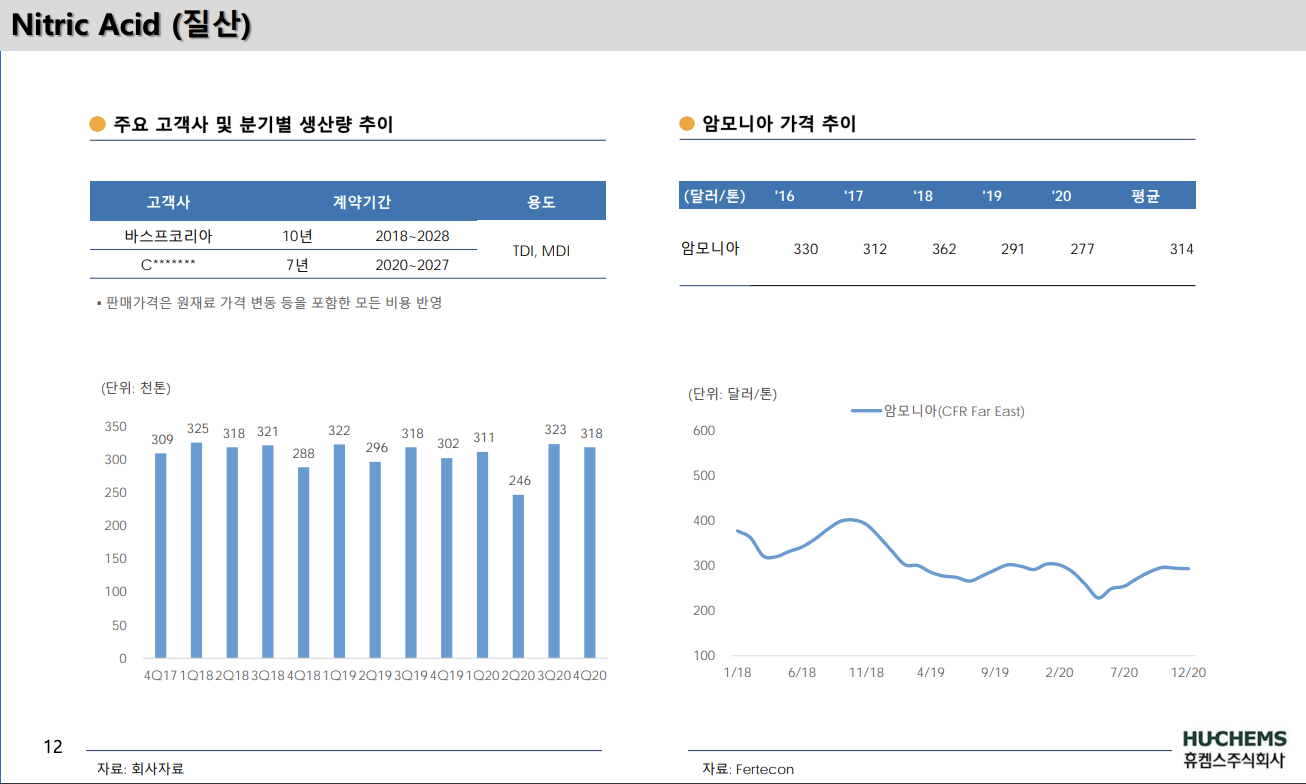The image size is (1306, 784).
Task: Click the TDI, MDI usage cell
Action: 541,250
